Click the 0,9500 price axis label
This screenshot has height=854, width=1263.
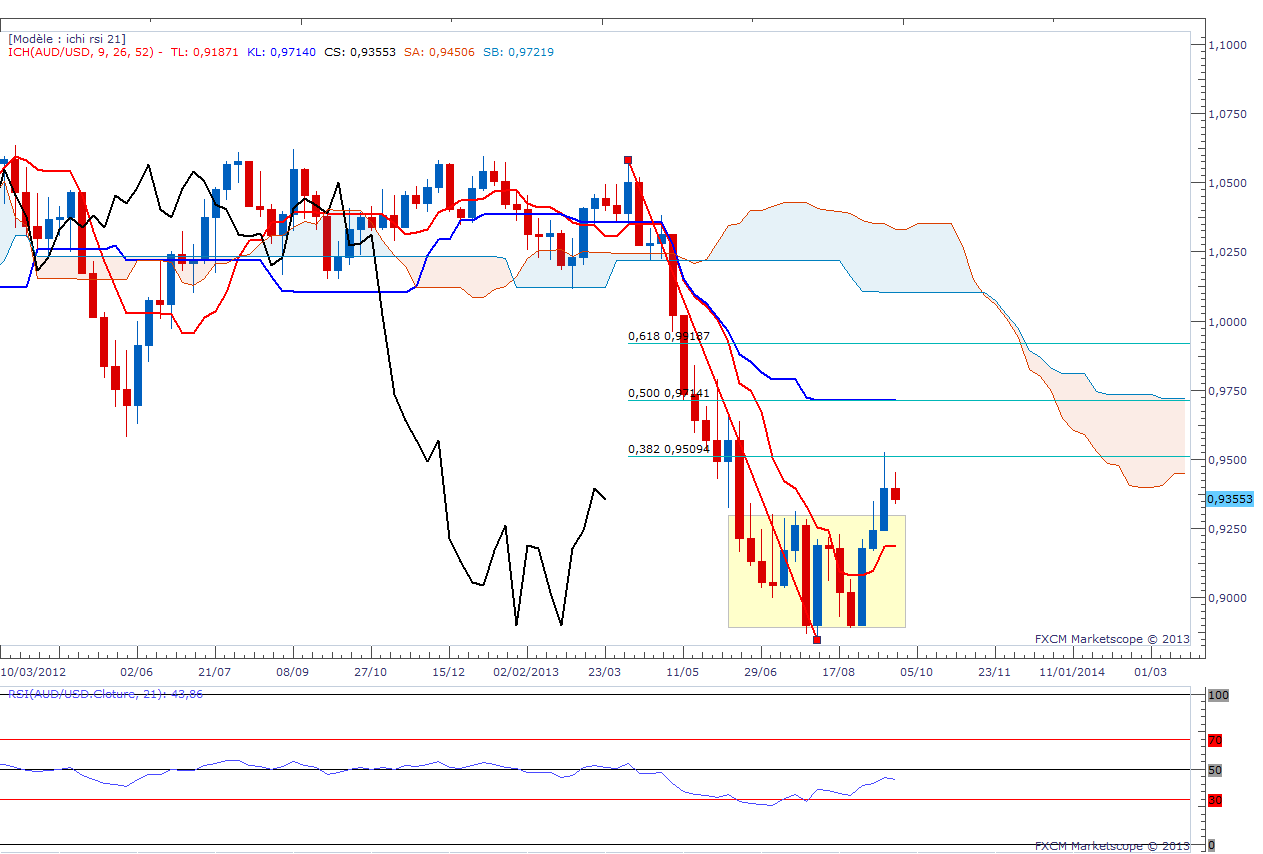1227,460
